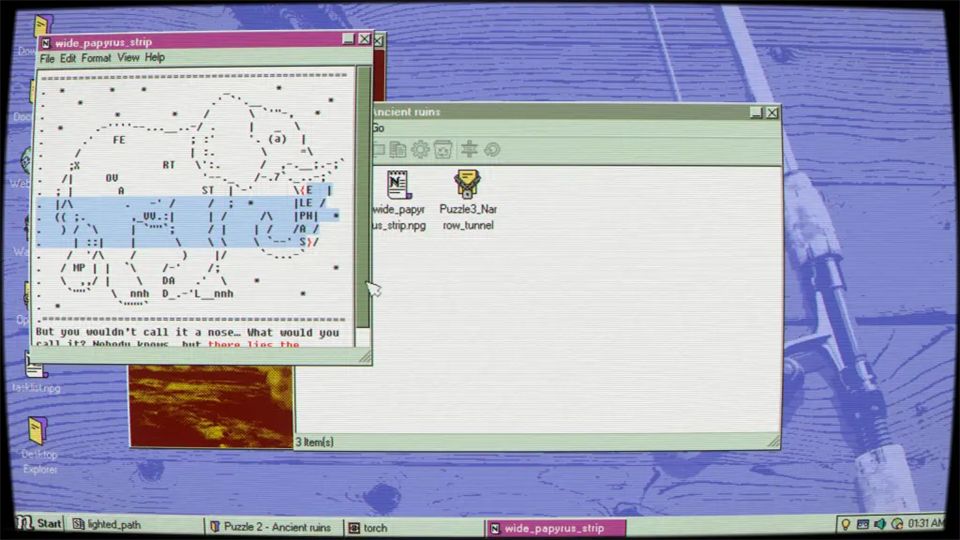
Task: Open the Edit menu in wide_papyrus_strip
Action: coord(67,59)
